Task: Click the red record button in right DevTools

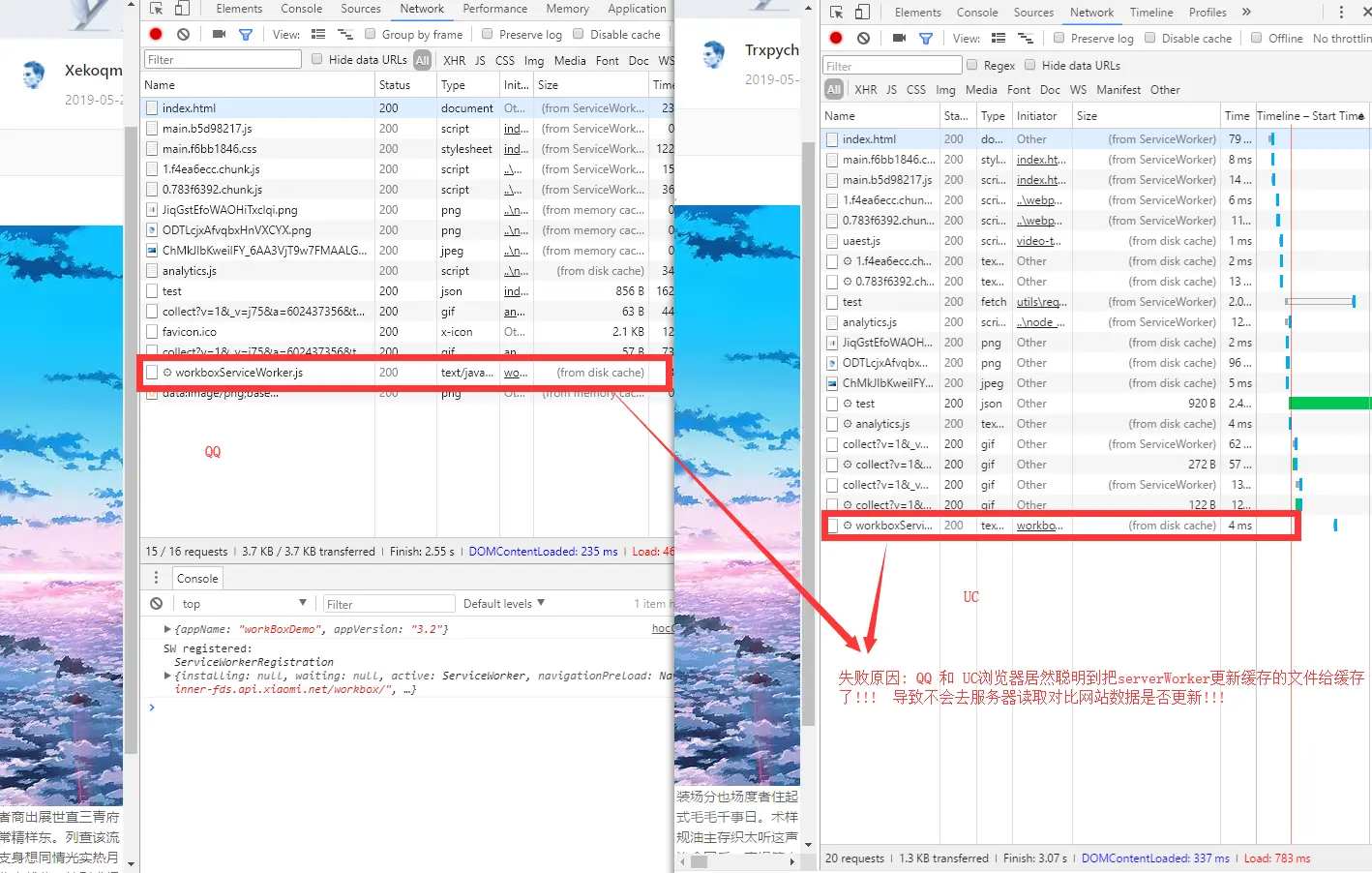Action: 836,38
